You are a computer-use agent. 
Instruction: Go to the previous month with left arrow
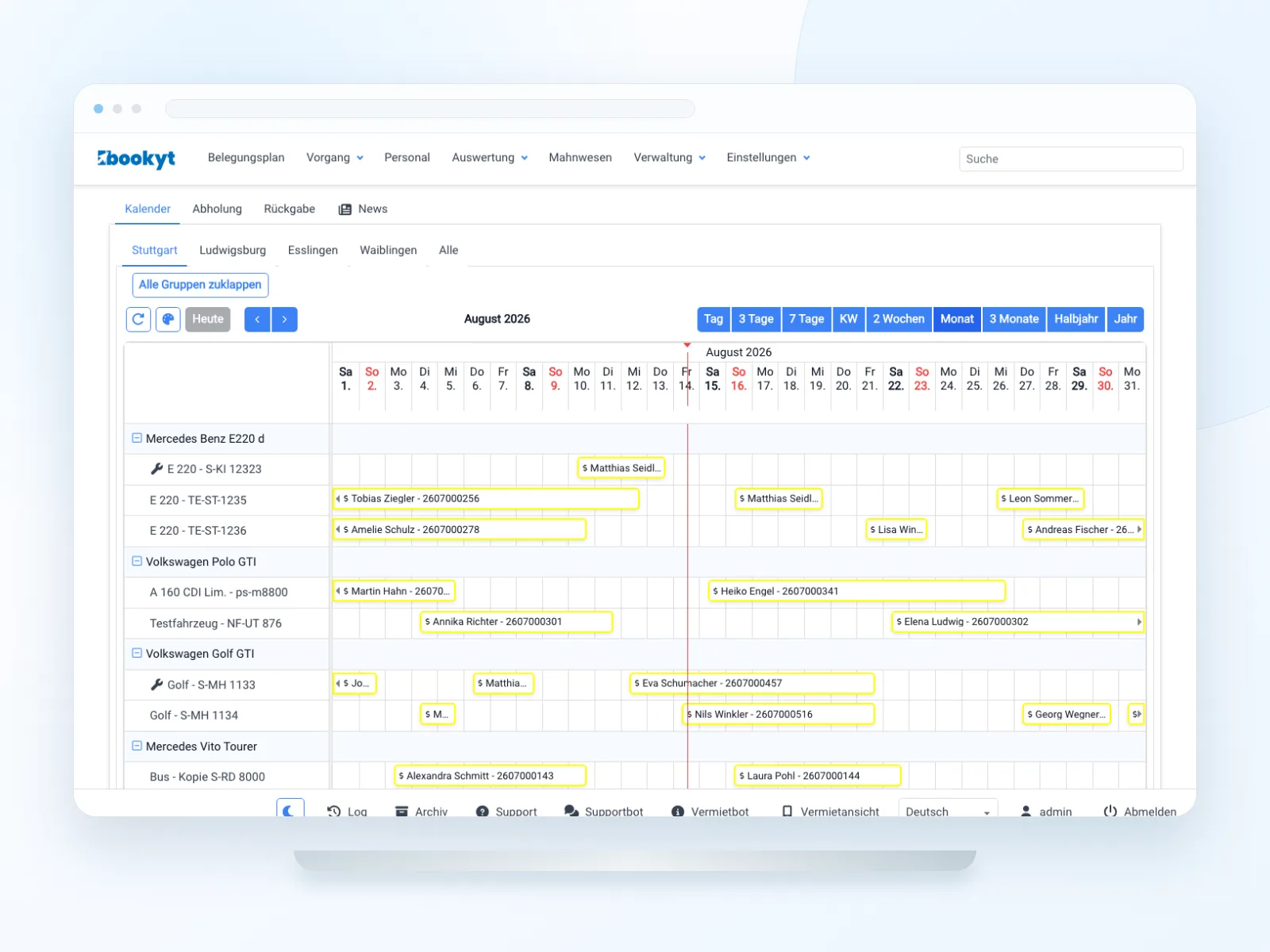click(257, 319)
